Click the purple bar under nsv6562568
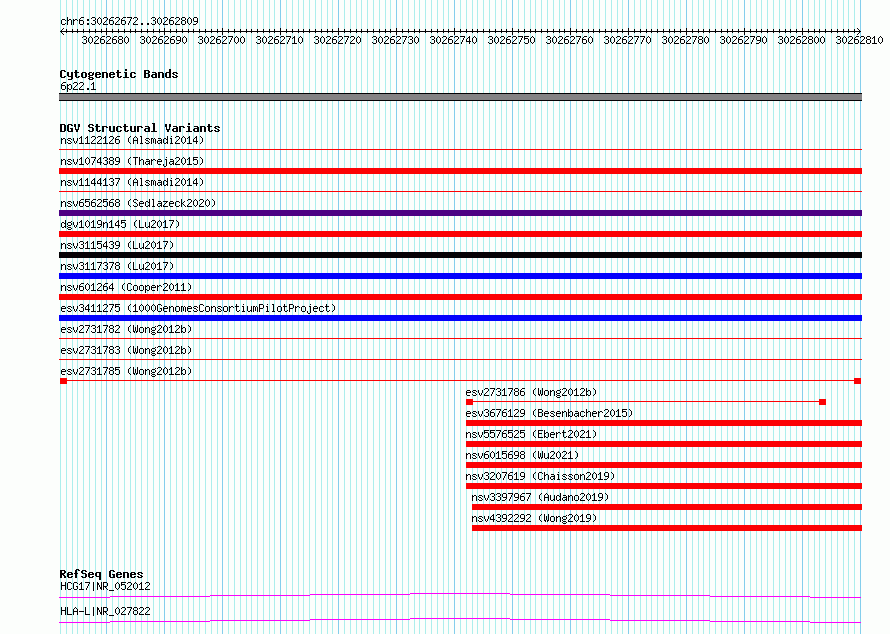890x634 pixels. (x=460, y=213)
